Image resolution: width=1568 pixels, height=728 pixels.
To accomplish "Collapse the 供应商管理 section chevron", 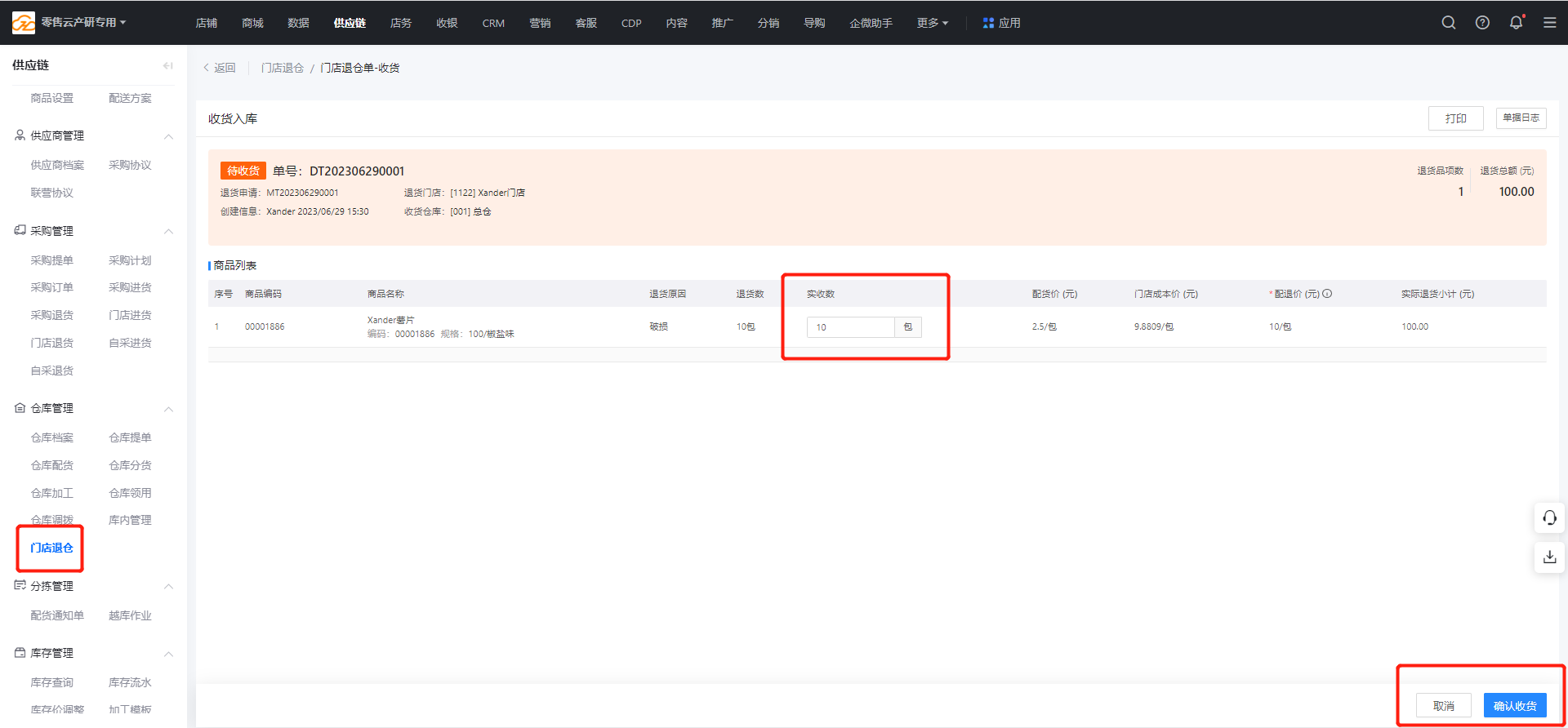I will pyautogui.click(x=168, y=136).
